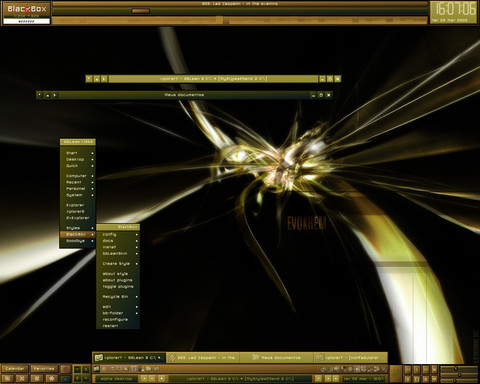Click the play icon in media controls
Image resolution: width=480 pixels, height=384 pixels.
pyautogui.click(x=417, y=370)
